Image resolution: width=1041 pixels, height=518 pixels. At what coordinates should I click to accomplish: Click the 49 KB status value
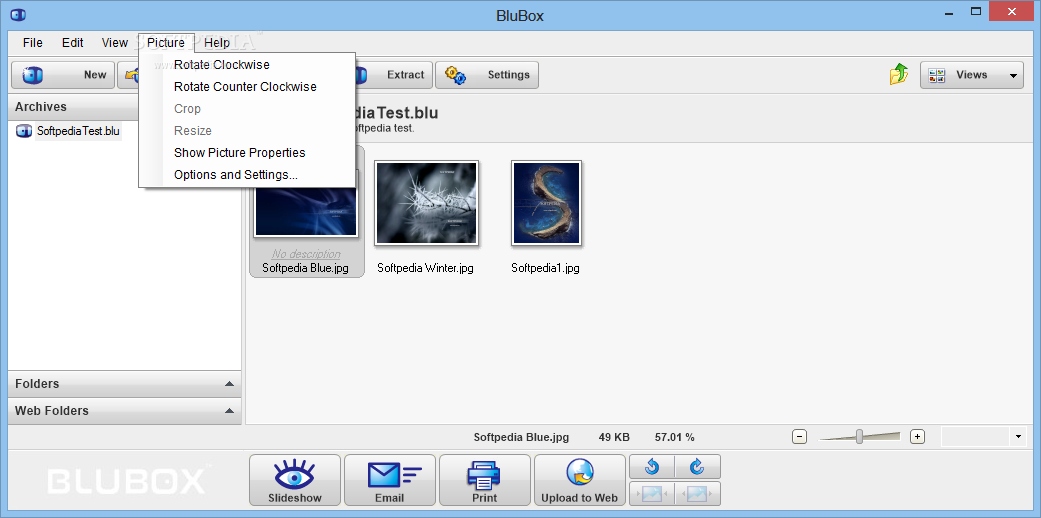pyautogui.click(x=614, y=437)
